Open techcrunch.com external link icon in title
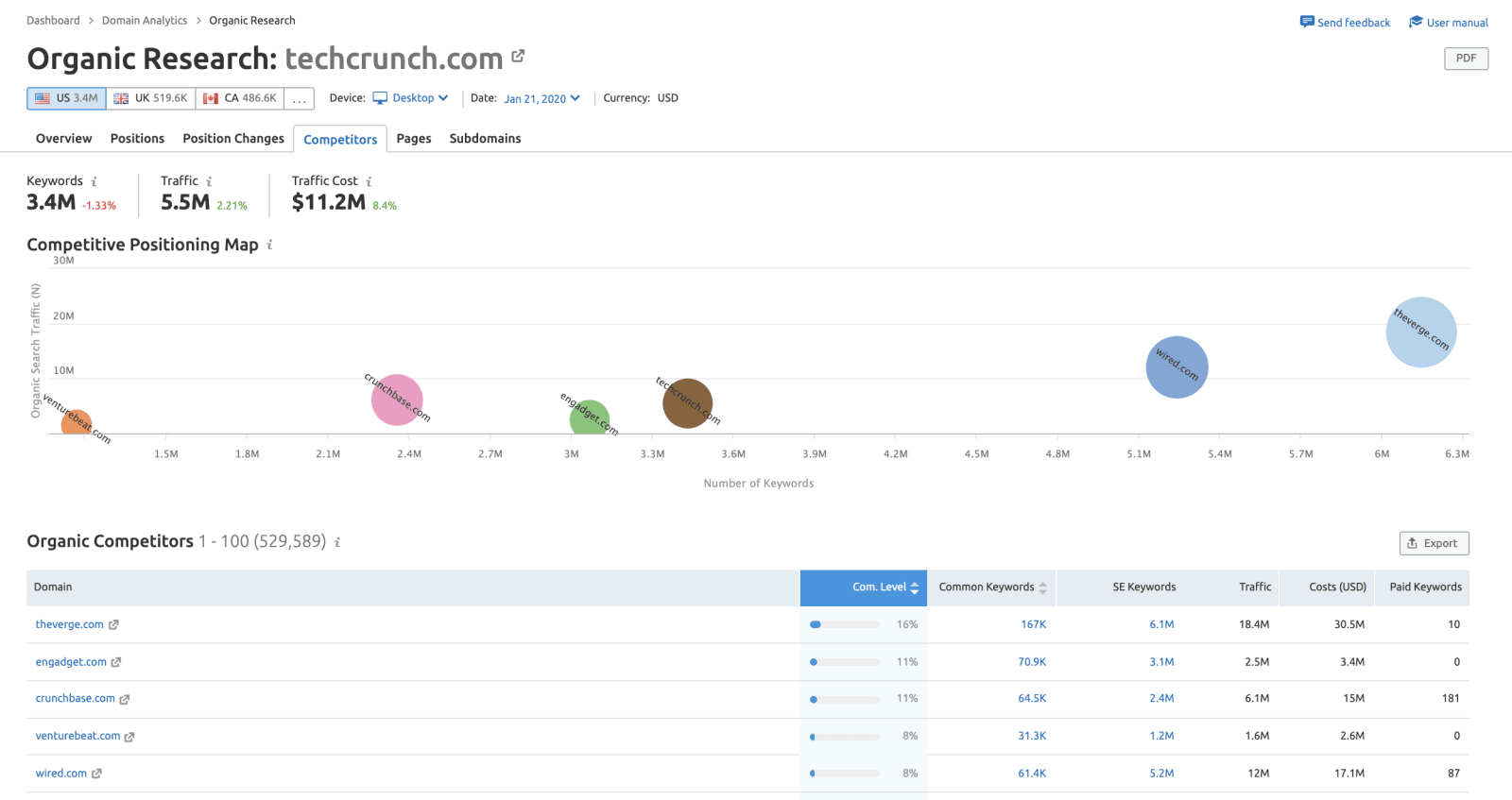The height and width of the screenshot is (800, 1512). point(518,57)
